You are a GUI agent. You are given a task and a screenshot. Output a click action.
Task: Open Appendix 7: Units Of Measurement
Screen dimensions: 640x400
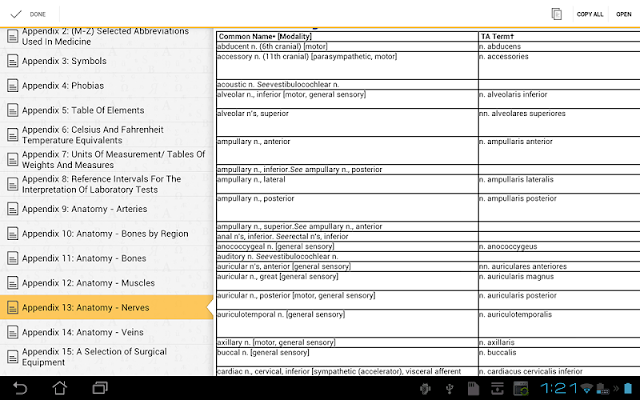pyautogui.click(x=107, y=160)
